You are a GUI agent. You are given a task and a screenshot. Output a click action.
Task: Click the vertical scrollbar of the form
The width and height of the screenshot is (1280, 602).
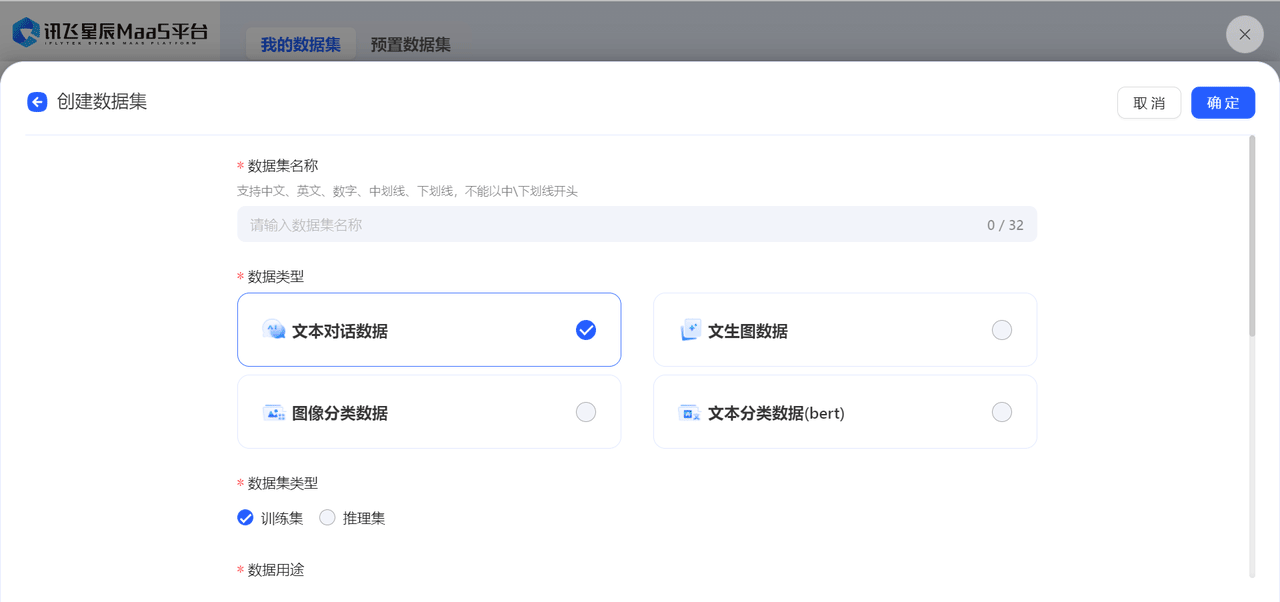click(x=1252, y=240)
